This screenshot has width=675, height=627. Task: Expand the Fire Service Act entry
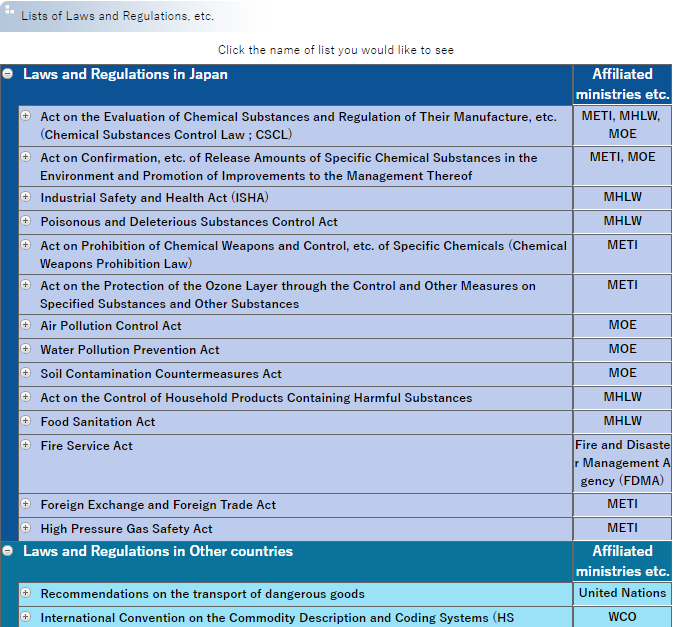26,445
